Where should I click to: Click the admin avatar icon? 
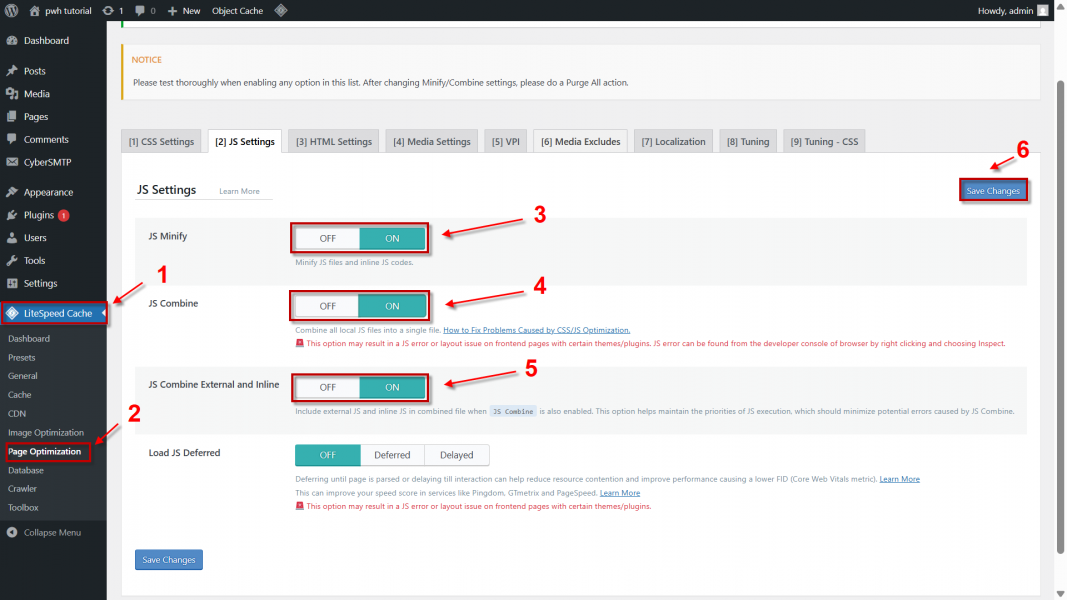[1043, 10]
